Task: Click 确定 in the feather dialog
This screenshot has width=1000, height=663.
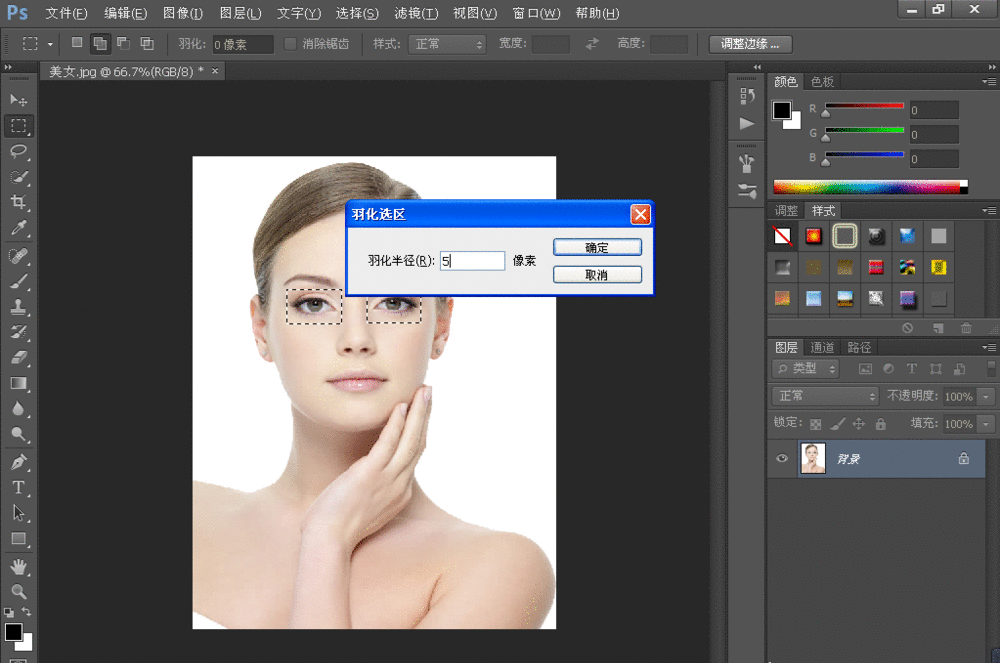Action: (597, 248)
